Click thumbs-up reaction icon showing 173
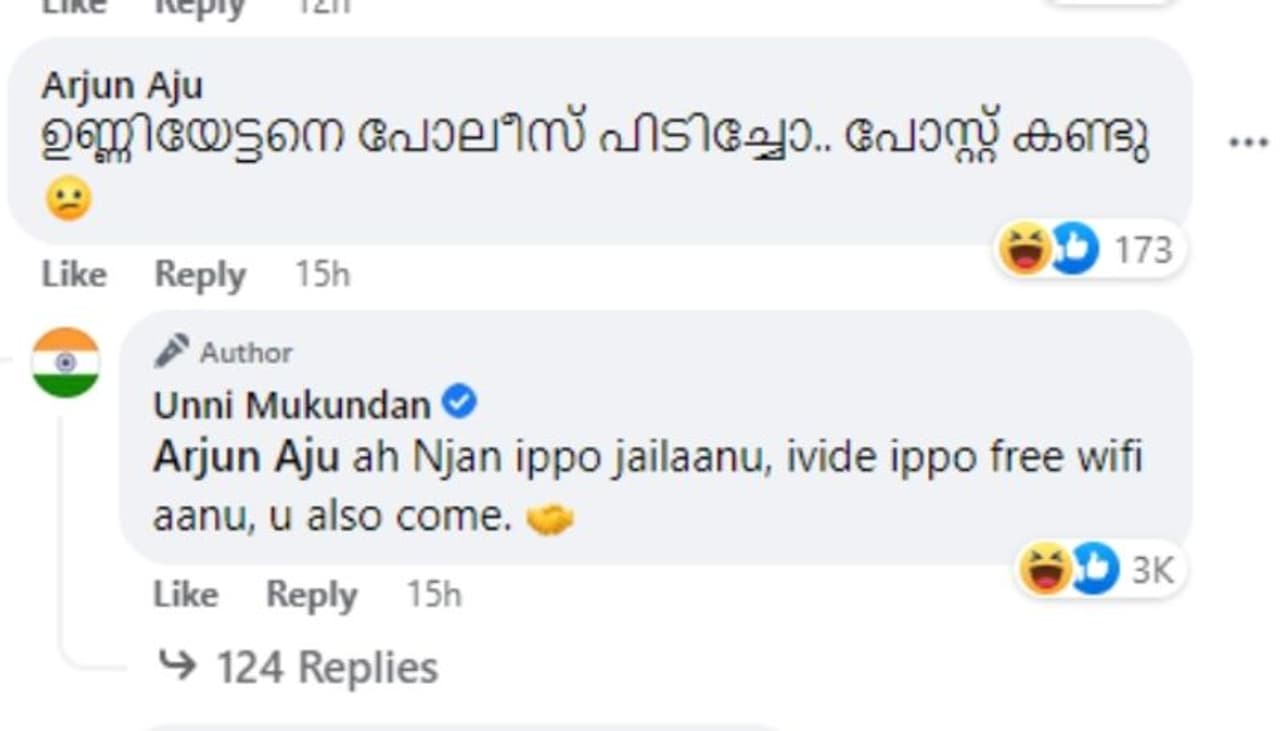 click(1074, 249)
